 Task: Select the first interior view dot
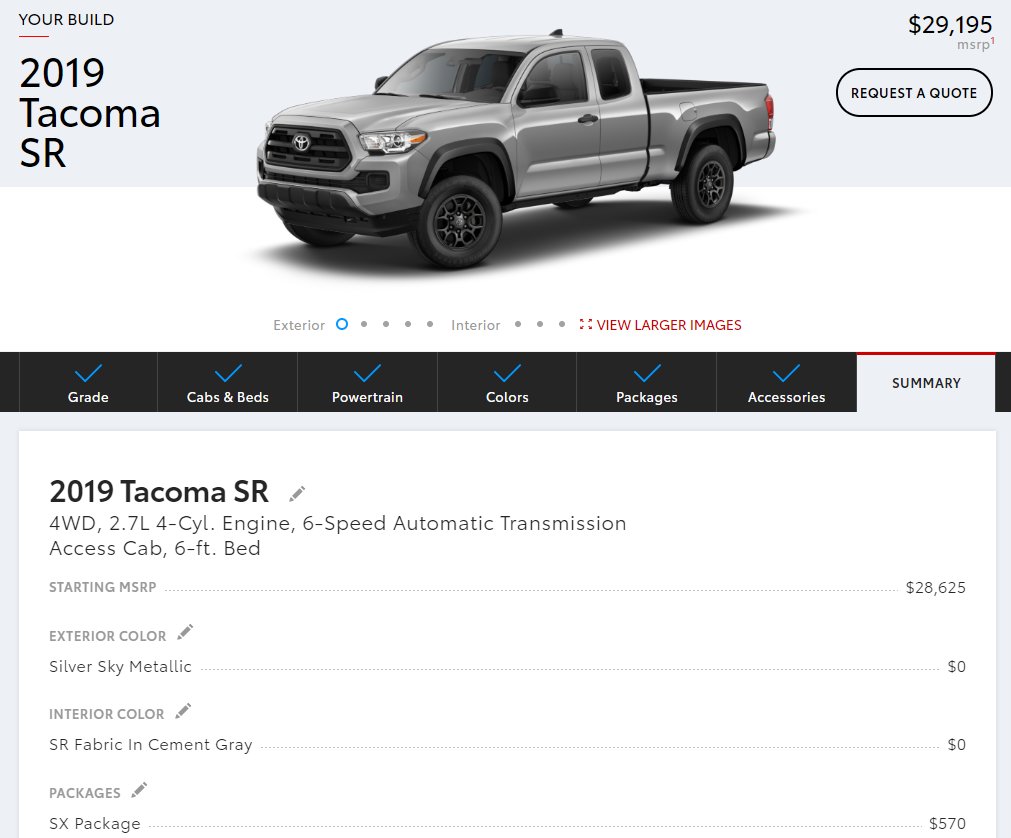pyautogui.click(x=518, y=324)
